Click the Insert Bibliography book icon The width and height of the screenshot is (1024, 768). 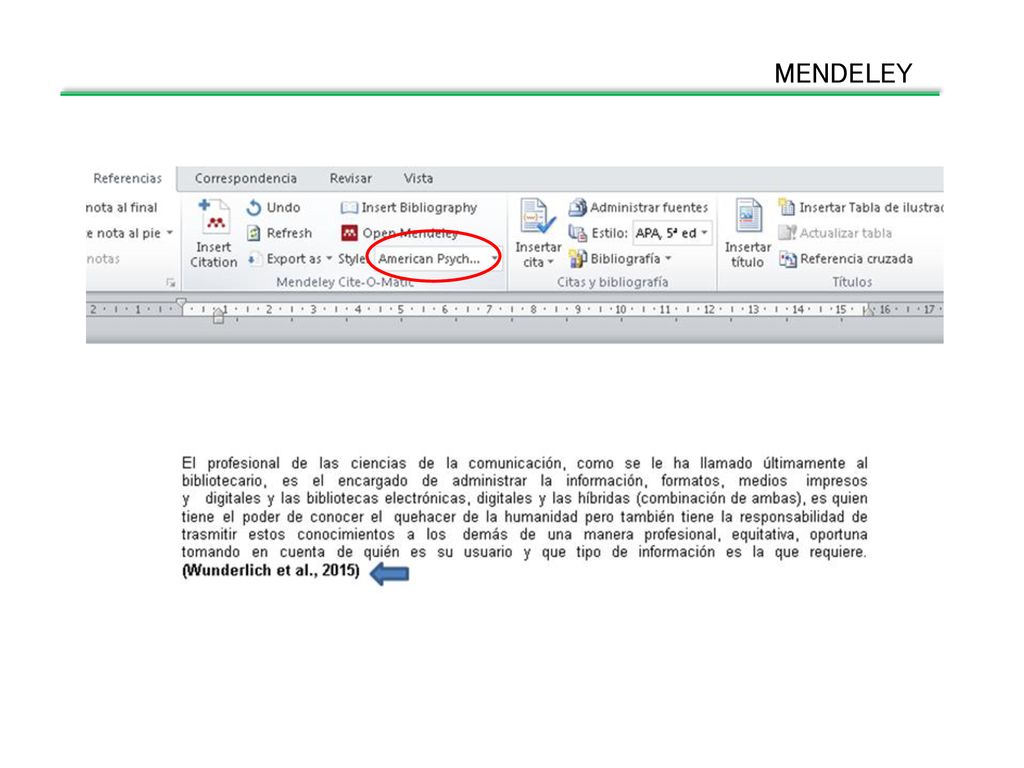click(349, 208)
